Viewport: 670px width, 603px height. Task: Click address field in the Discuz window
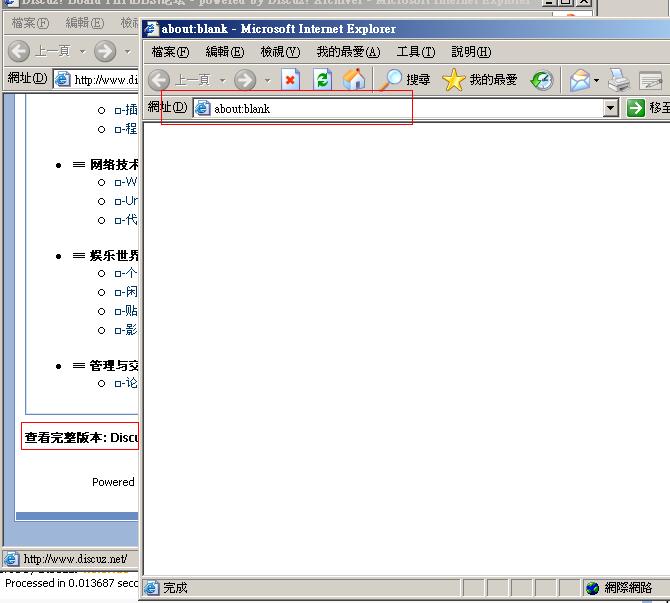click(x=96, y=79)
